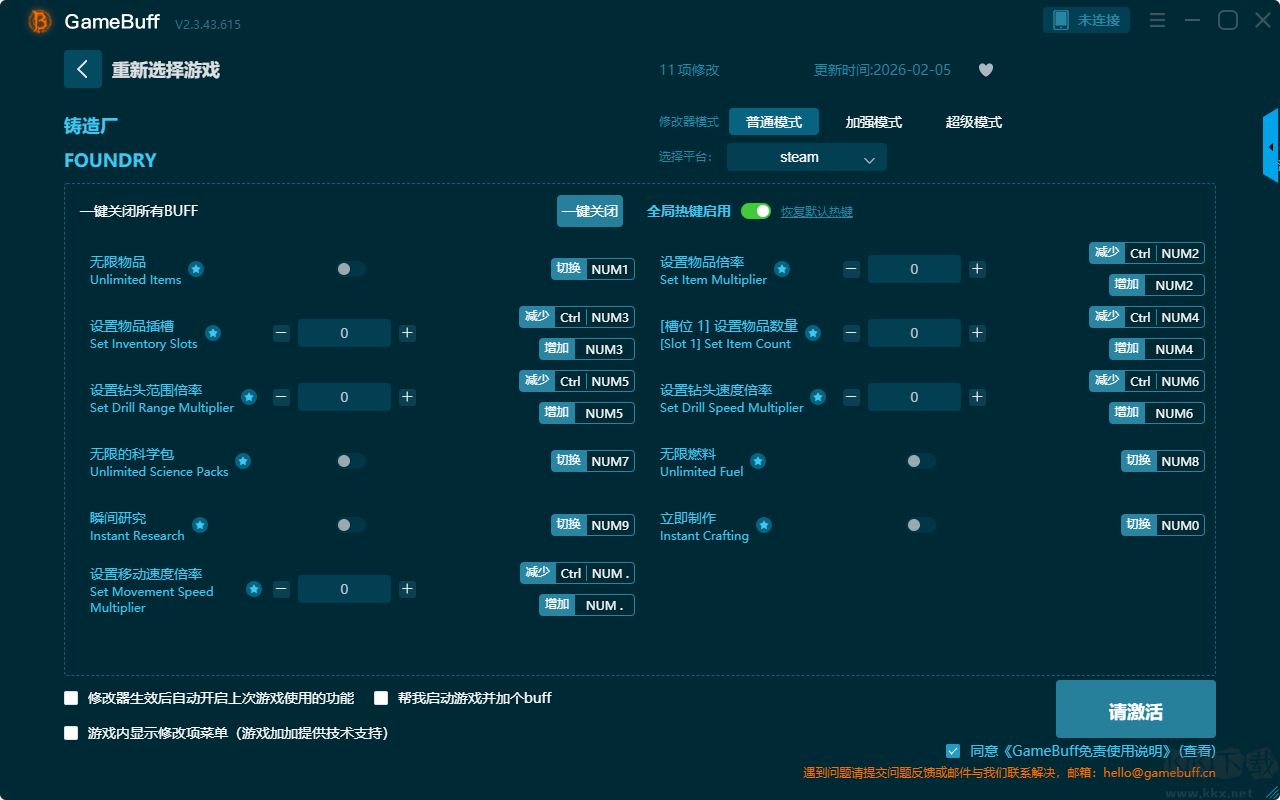The height and width of the screenshot is (800, 1280).
Task: Check the launch game and add buff option
Action: point(381,698)
